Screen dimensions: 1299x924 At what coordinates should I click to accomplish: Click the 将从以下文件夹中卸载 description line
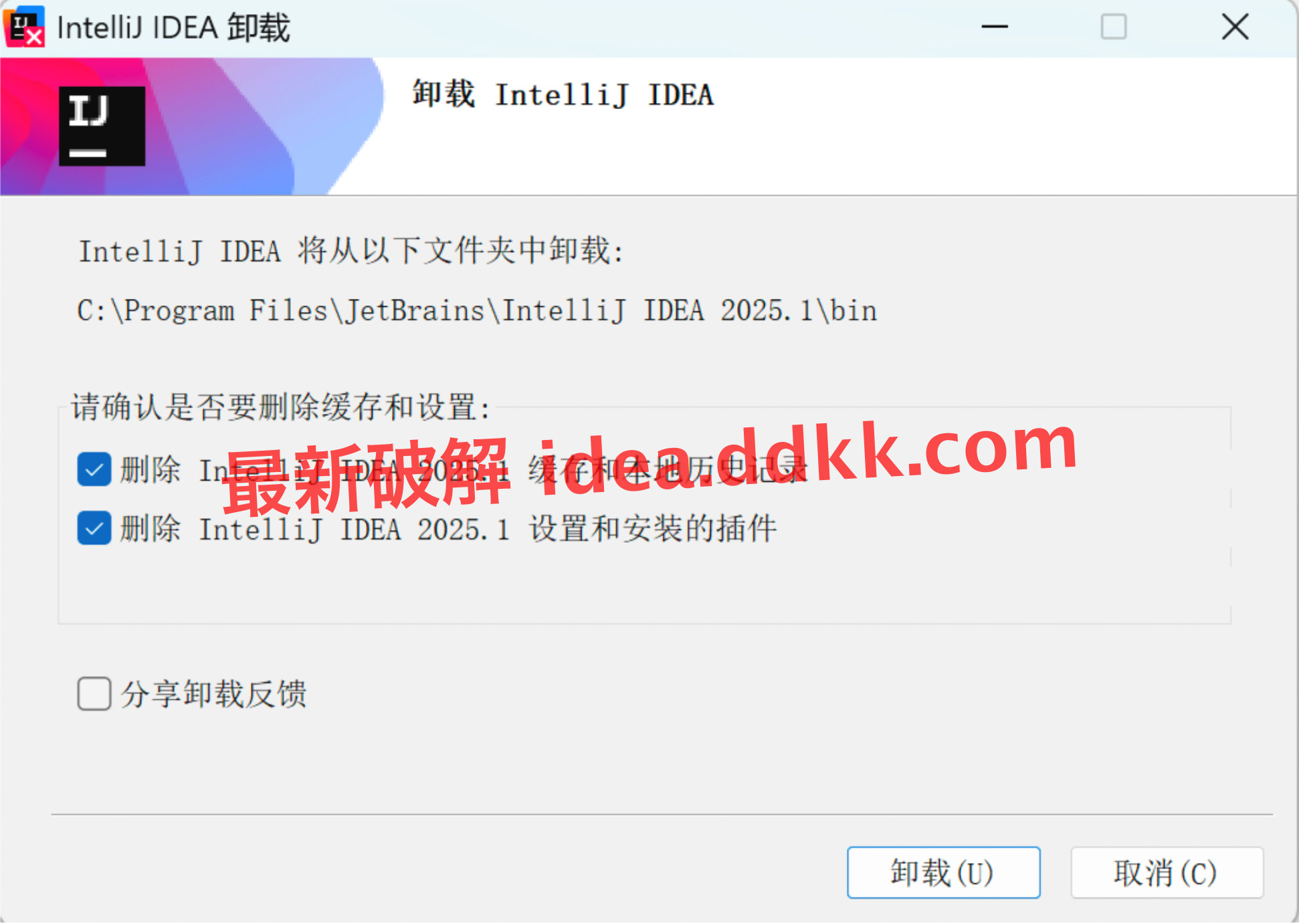point(351,251)
